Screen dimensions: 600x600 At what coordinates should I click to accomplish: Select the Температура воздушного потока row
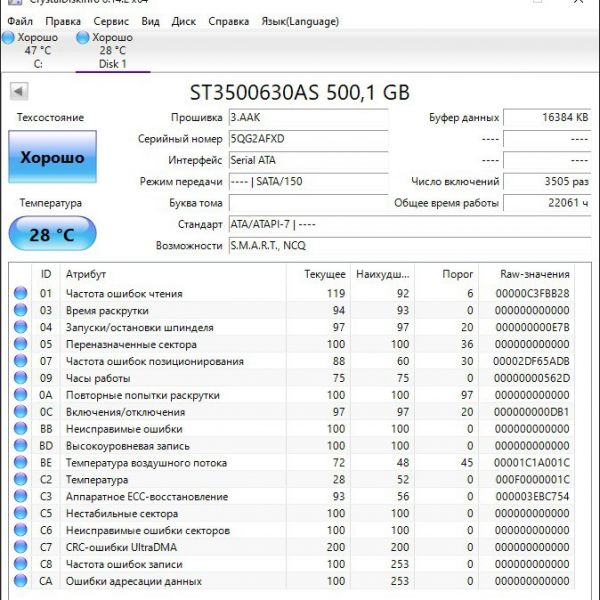292,462
